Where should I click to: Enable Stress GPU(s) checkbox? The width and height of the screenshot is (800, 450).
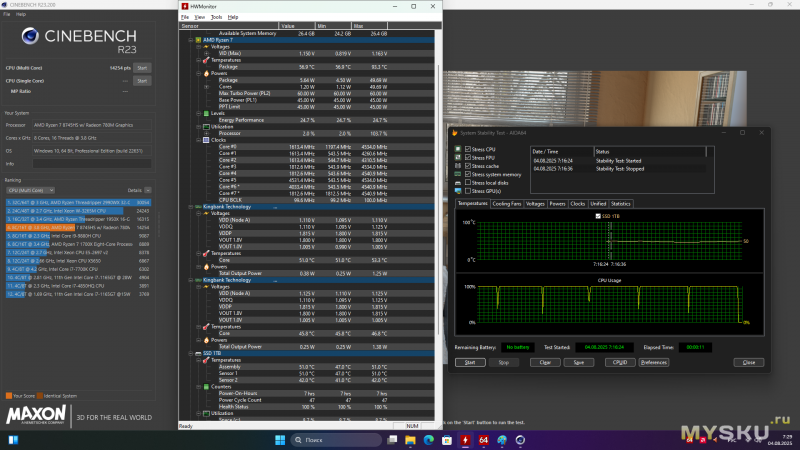(468, 191)
